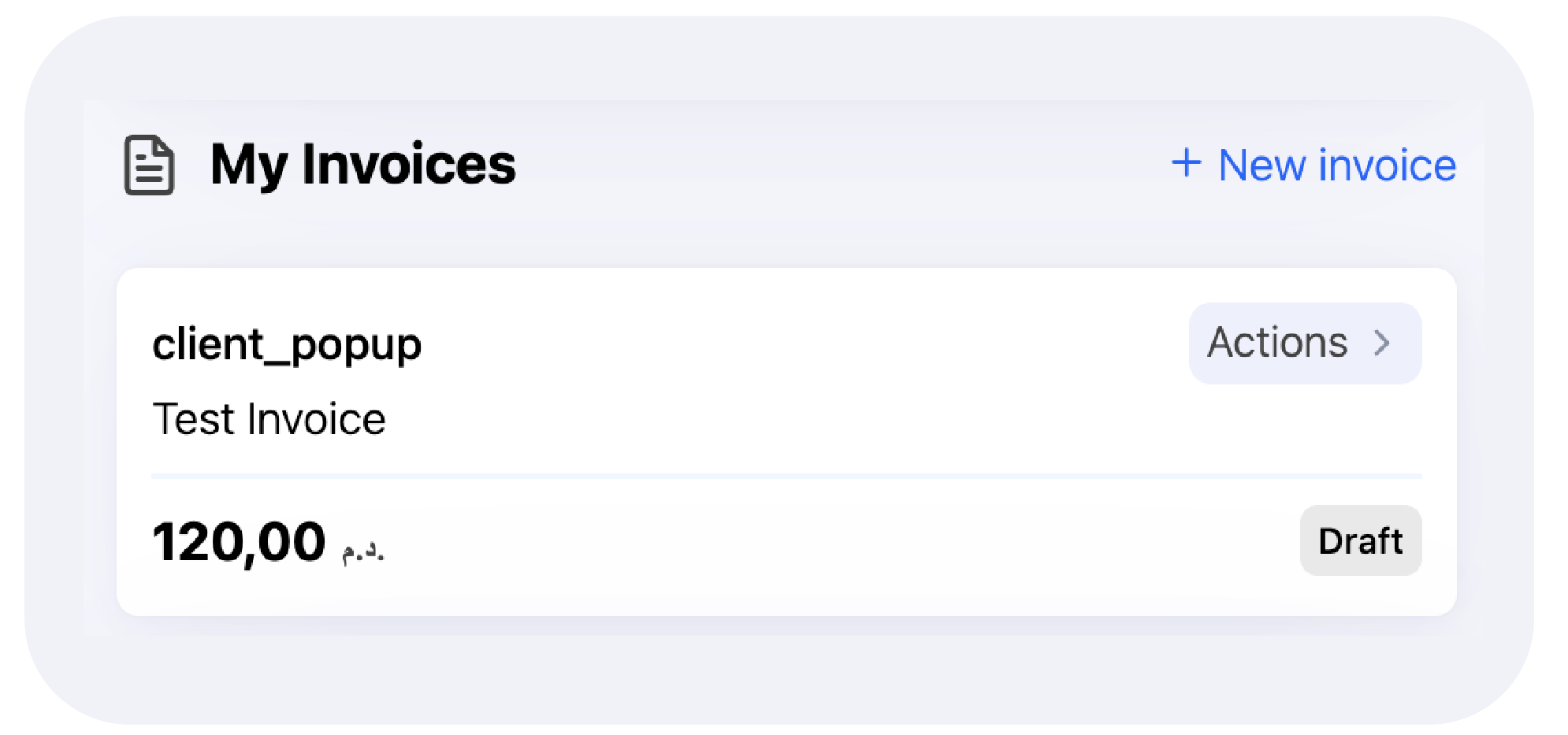The width and height of the screenshot is (1568, 735).
Task: Click the word invoice in New invoice
Action: click(1388, 165)
